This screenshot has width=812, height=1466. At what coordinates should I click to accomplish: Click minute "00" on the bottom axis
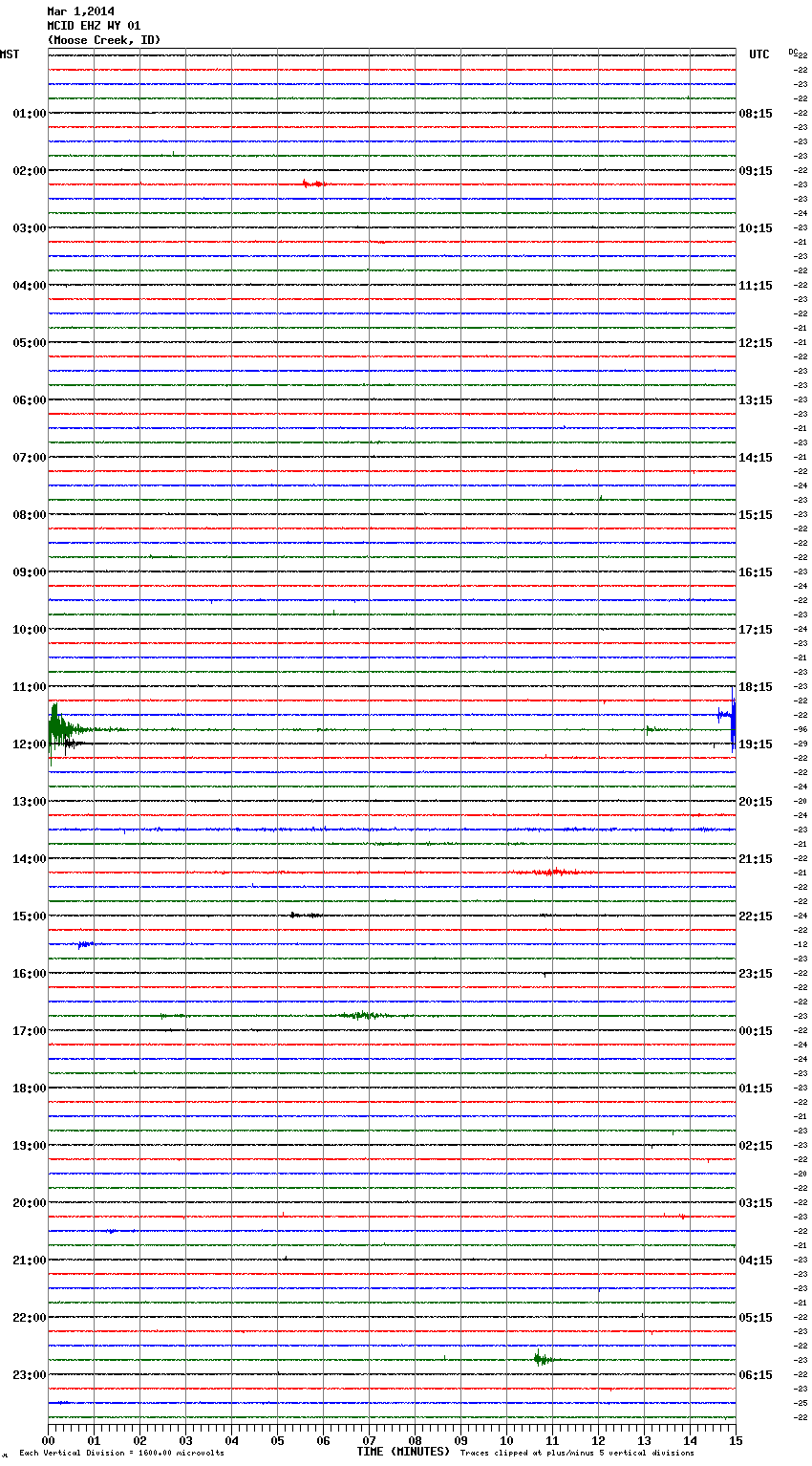pyautogui.click(x=48, y=1441)
